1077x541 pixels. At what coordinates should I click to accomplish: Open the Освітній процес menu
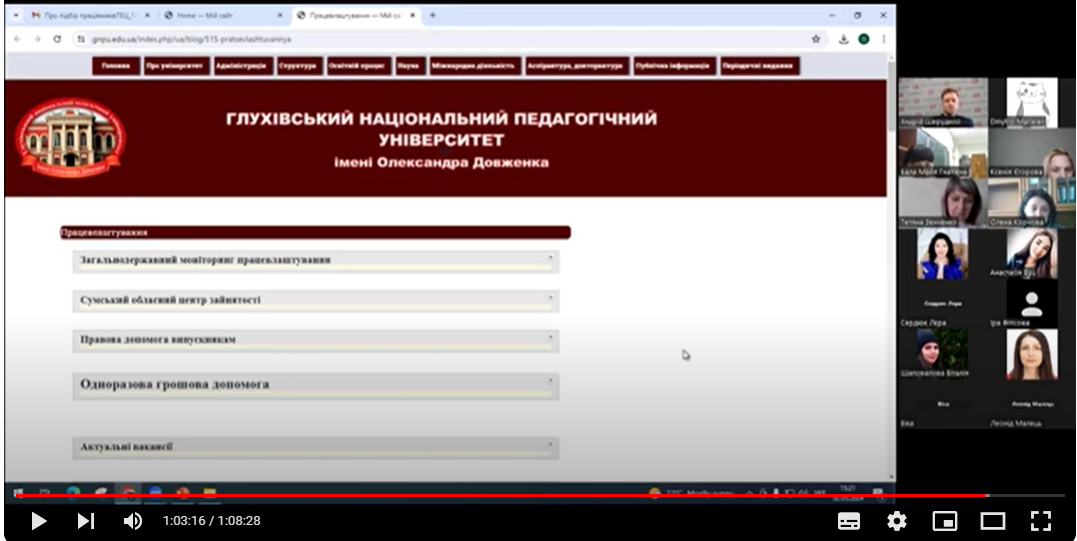click(x=359, y=66)
